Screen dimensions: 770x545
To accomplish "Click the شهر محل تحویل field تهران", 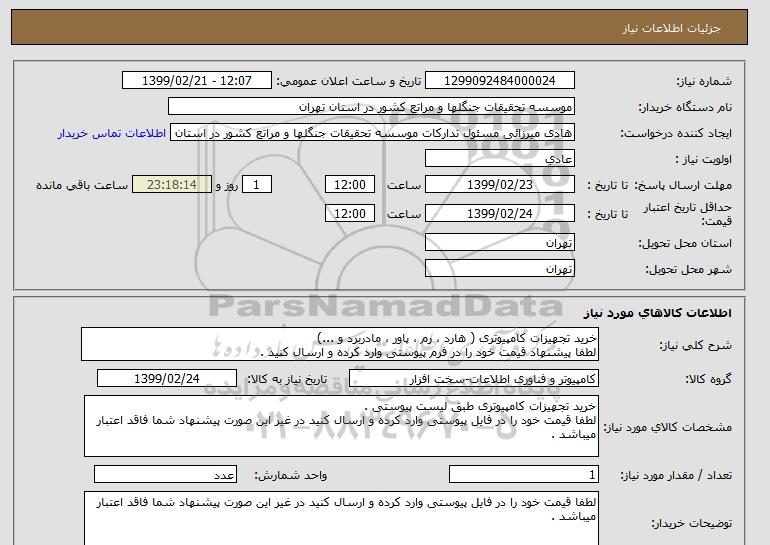I will click(499, 269).
